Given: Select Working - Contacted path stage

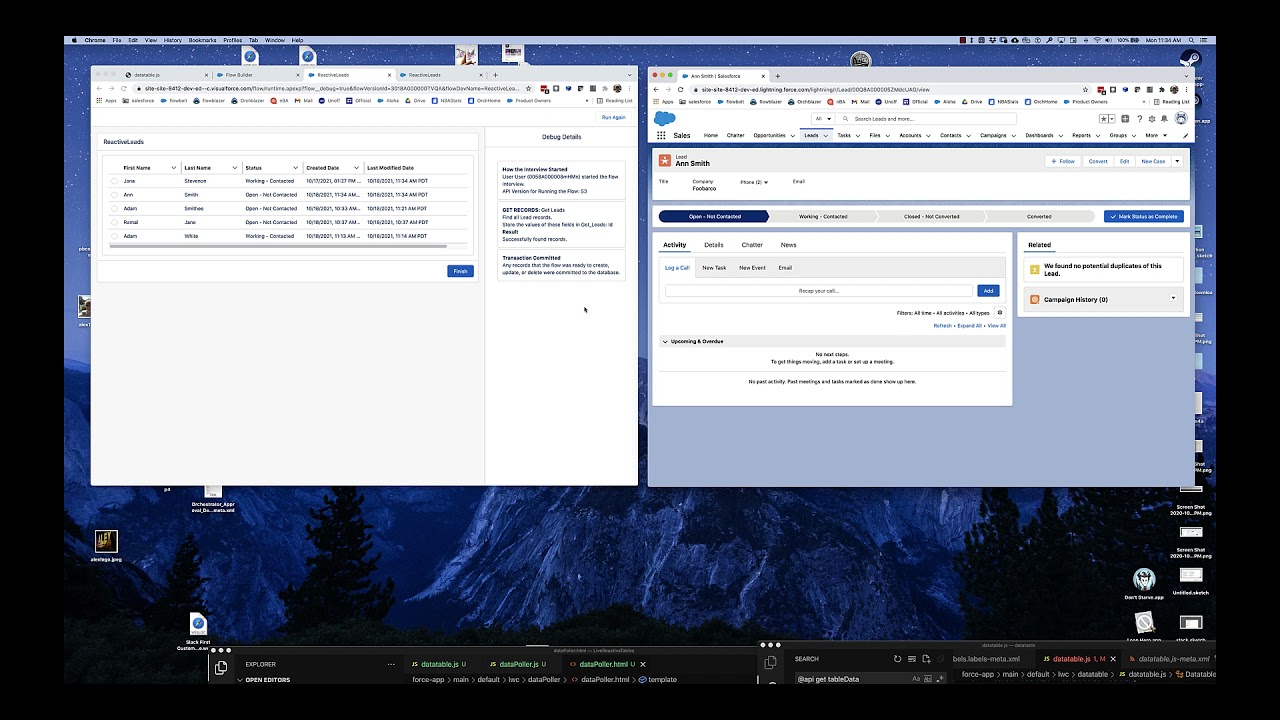Looking at the screenshot, I should (x=822, y=216).
